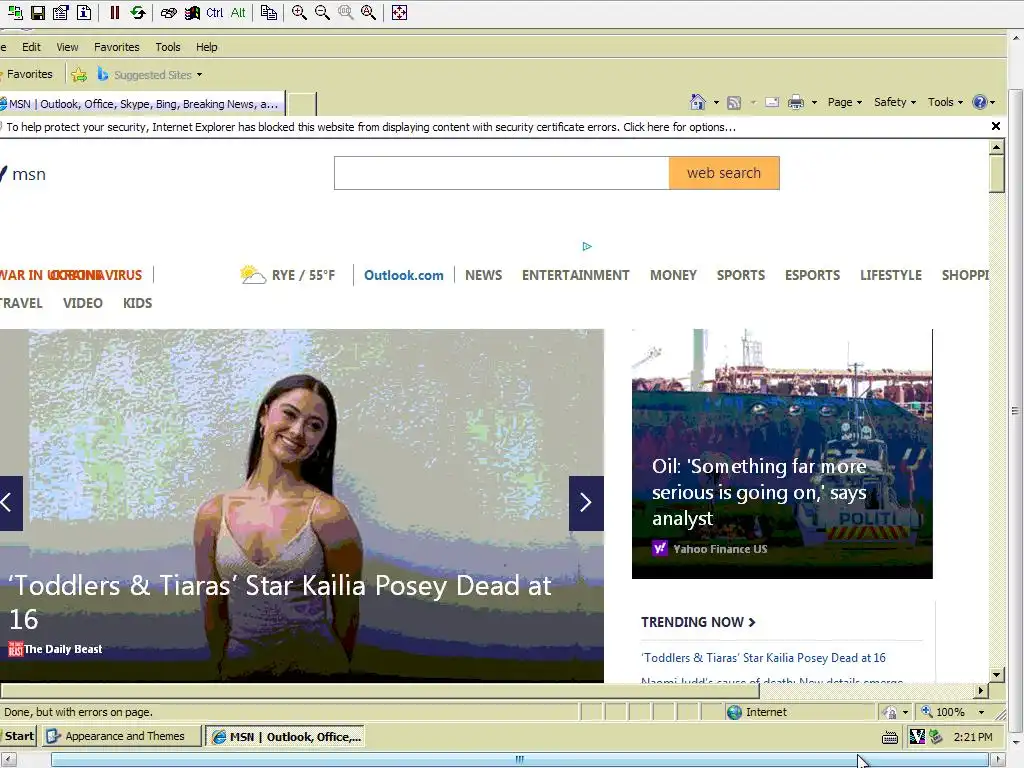Click the browser vertical scrollbar thumb

[997, 173]
